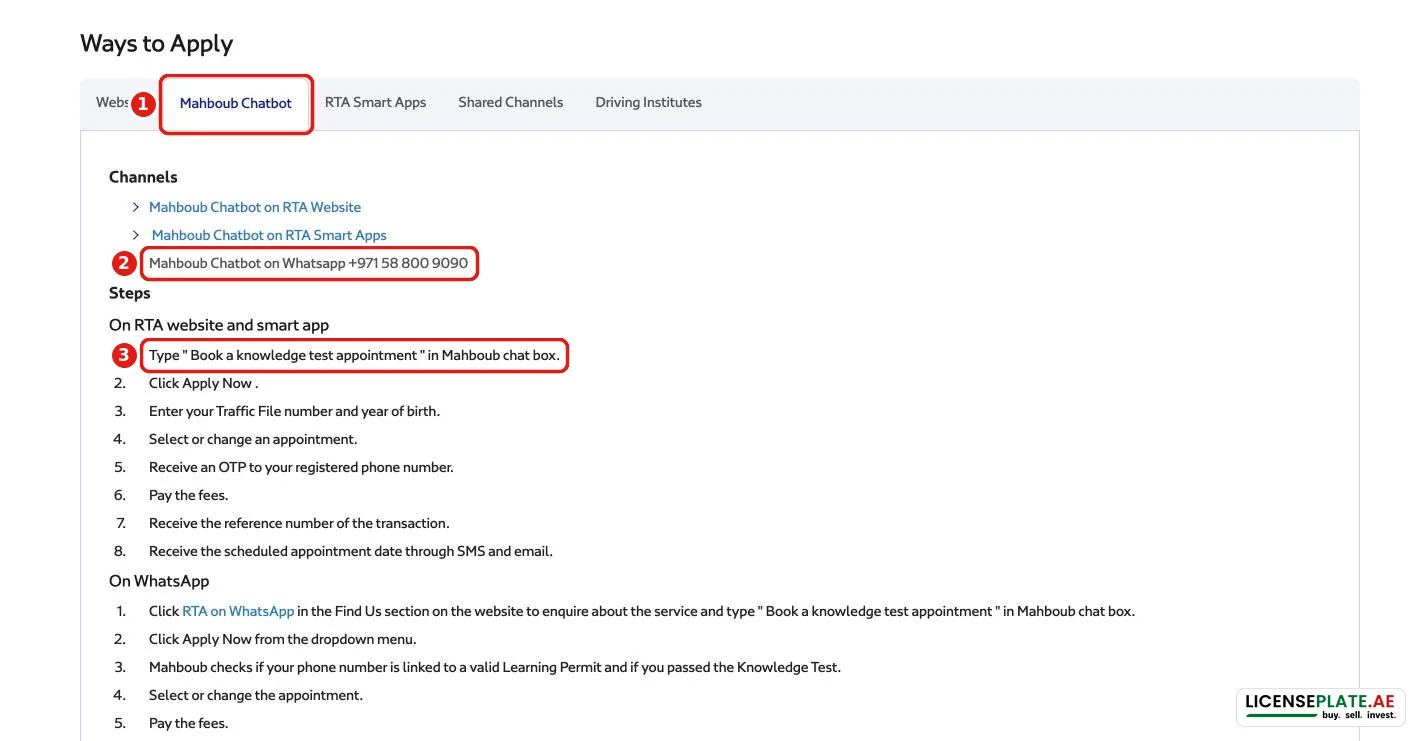Click the 'On WhatsApp' subheading
The width and height of the screenshot is (1420, 741).
tap(159, 581)
